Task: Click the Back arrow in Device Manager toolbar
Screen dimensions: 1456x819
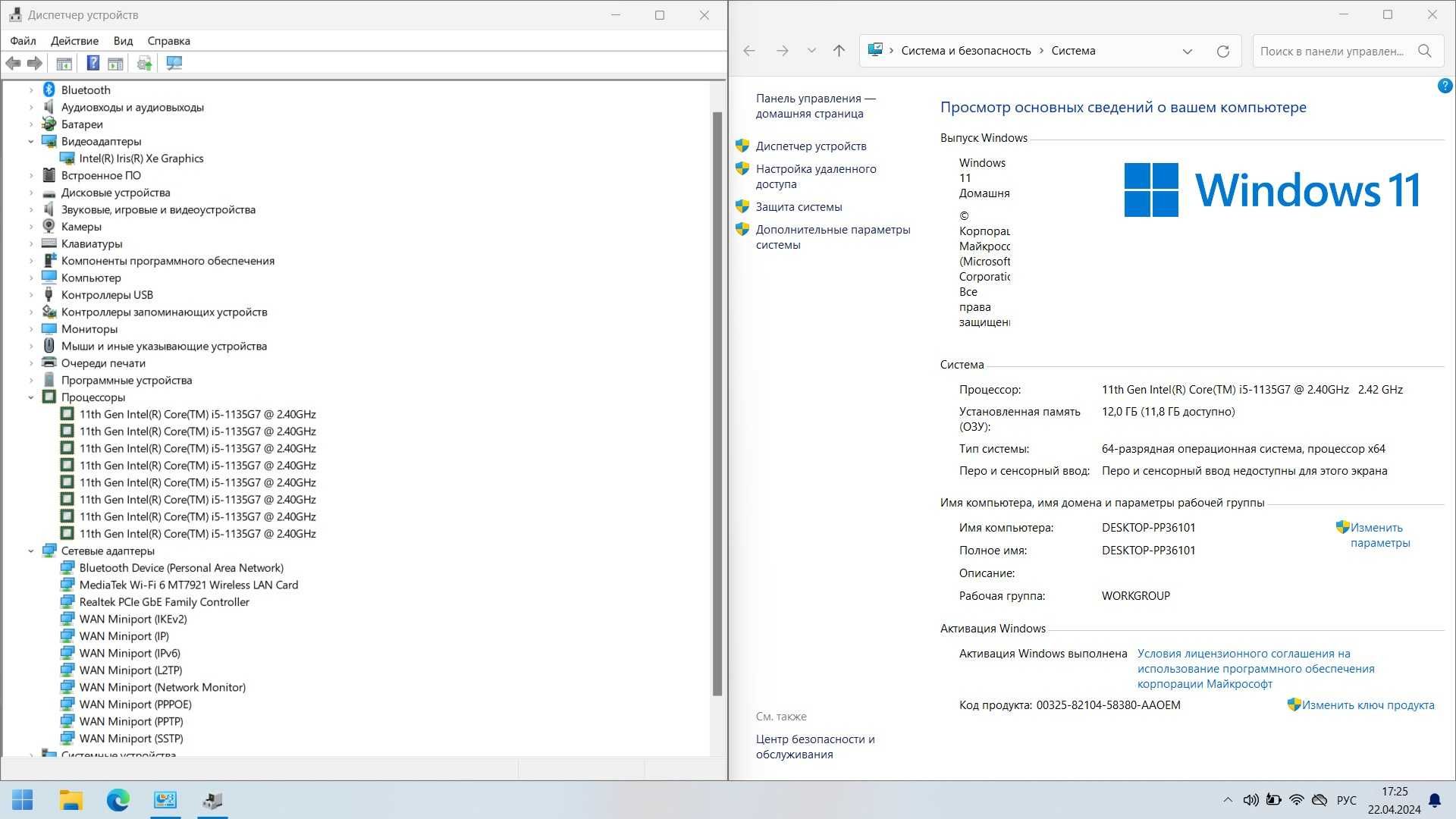Action: pyautogui.click(x=13, y=64)
